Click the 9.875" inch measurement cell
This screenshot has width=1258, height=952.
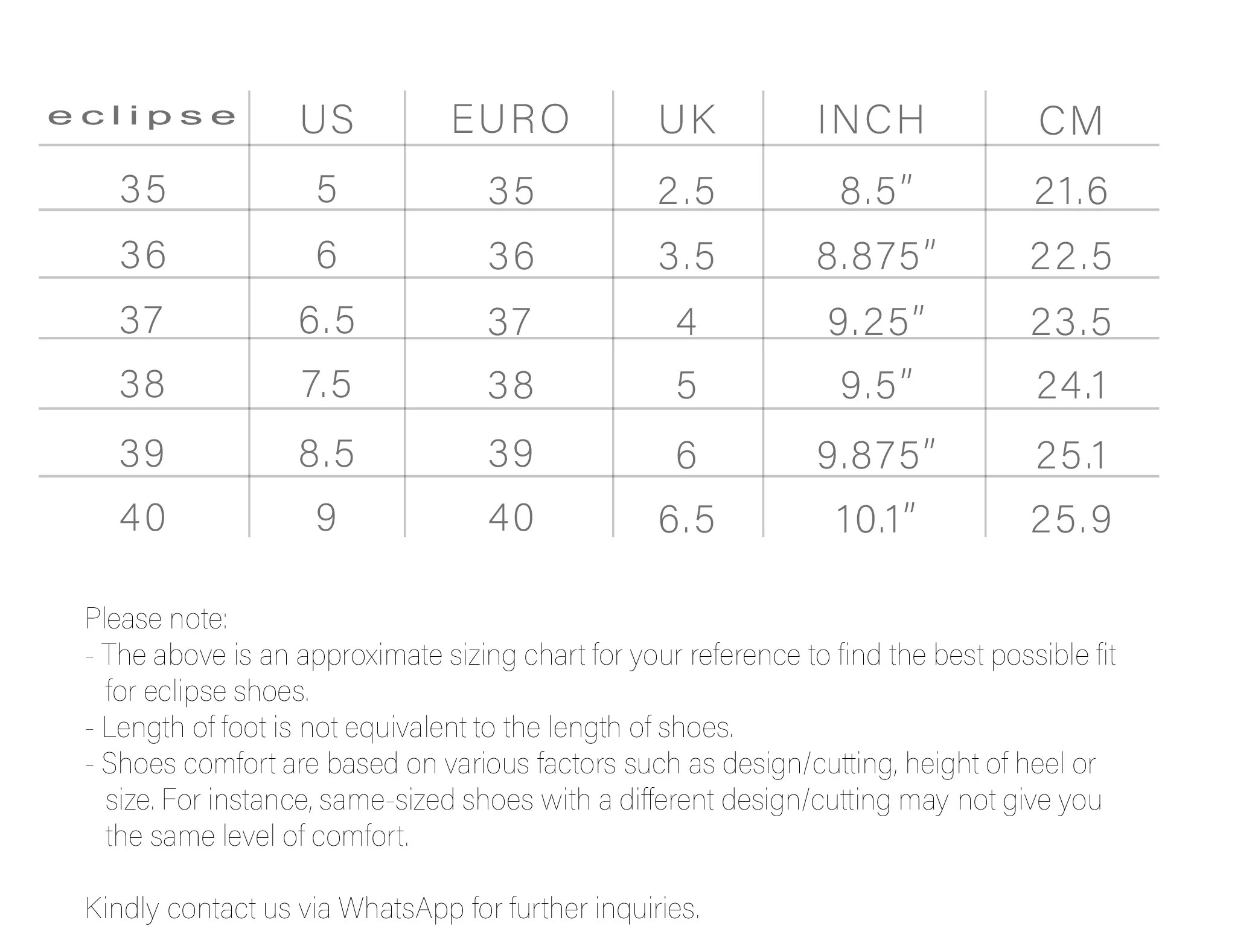click(876, 455)
